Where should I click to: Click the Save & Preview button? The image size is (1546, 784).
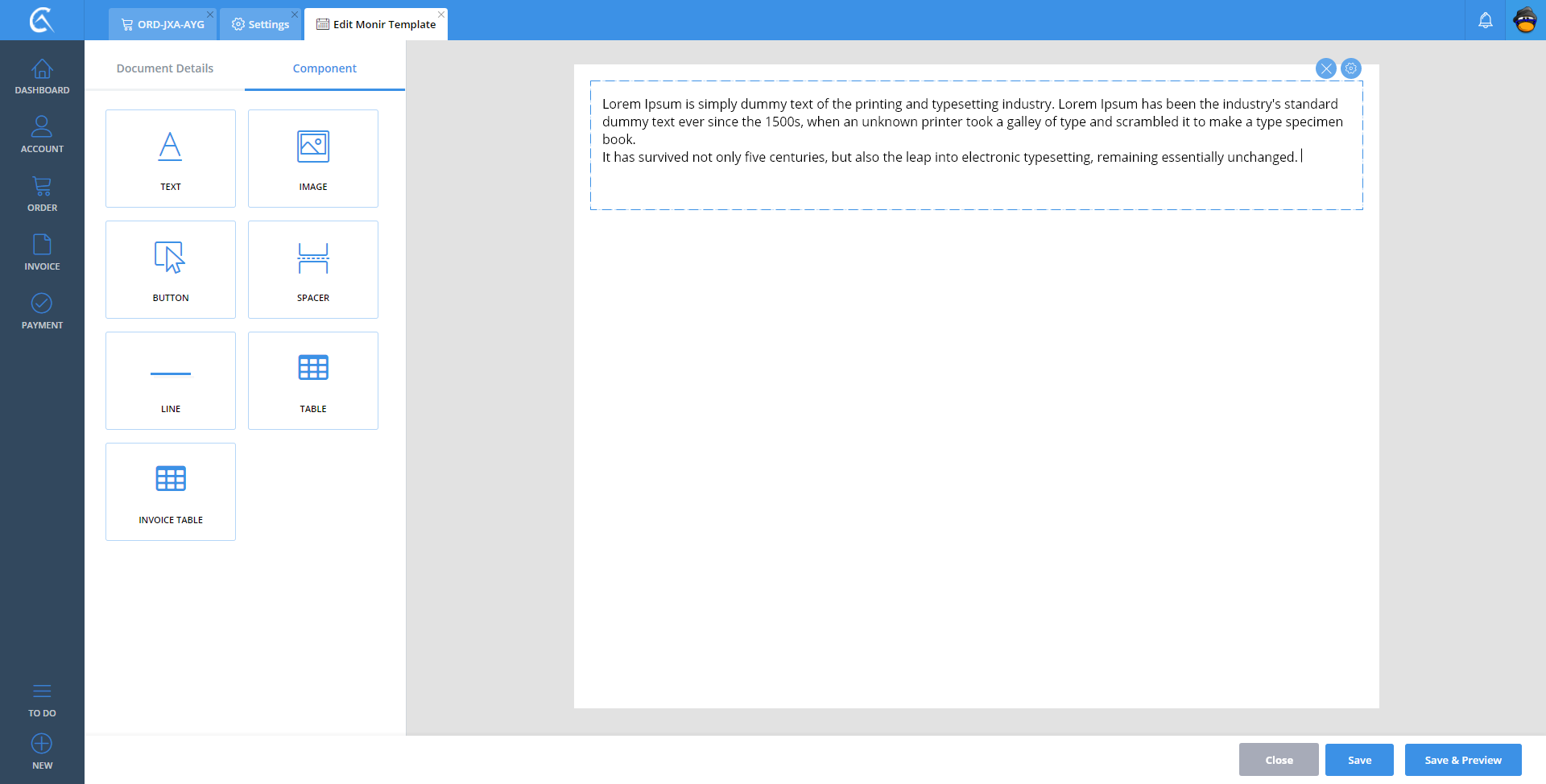[1462, 760]
